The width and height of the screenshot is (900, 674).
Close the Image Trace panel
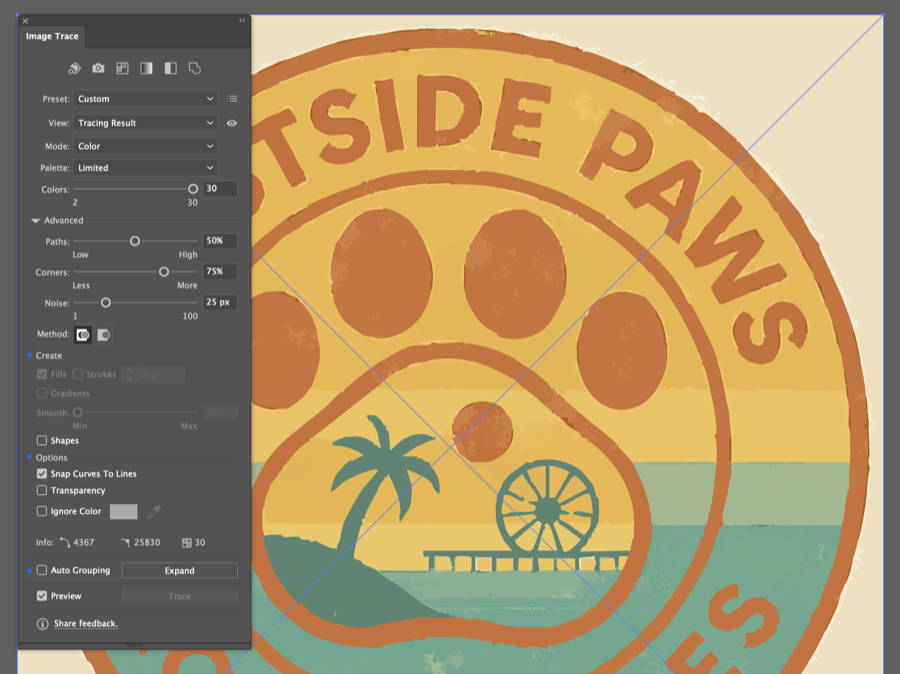click(25, 21)
